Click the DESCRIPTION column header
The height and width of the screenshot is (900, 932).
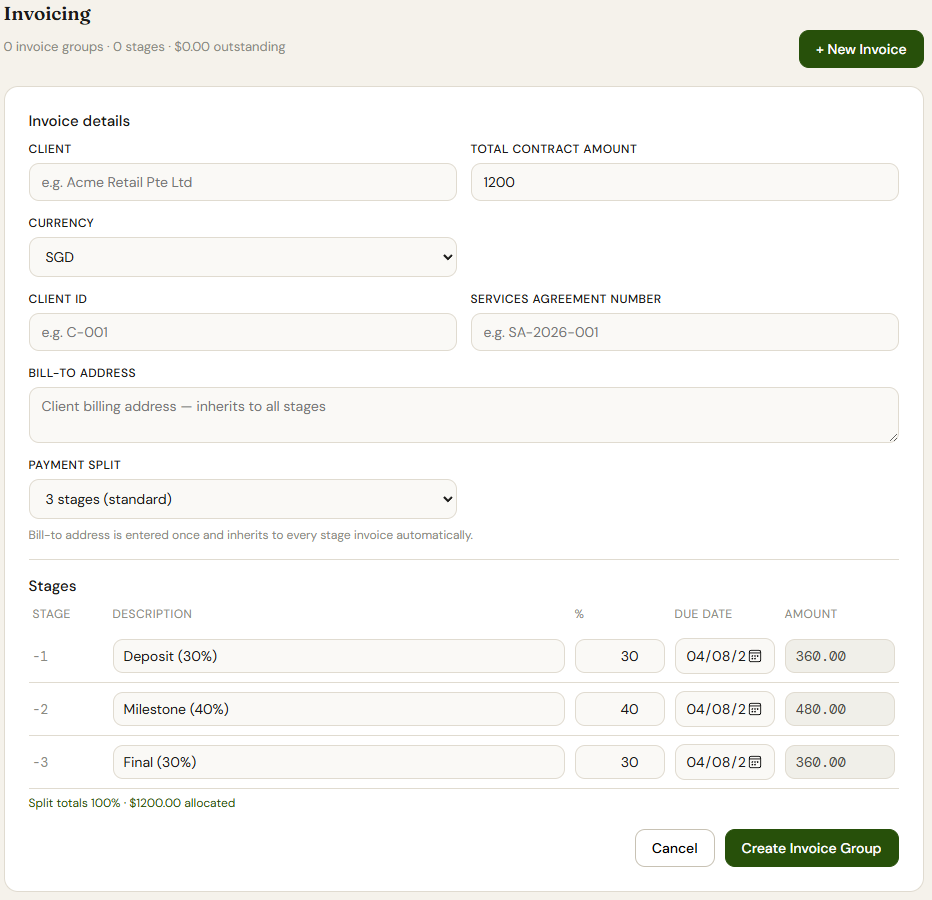tap(152, 614)
